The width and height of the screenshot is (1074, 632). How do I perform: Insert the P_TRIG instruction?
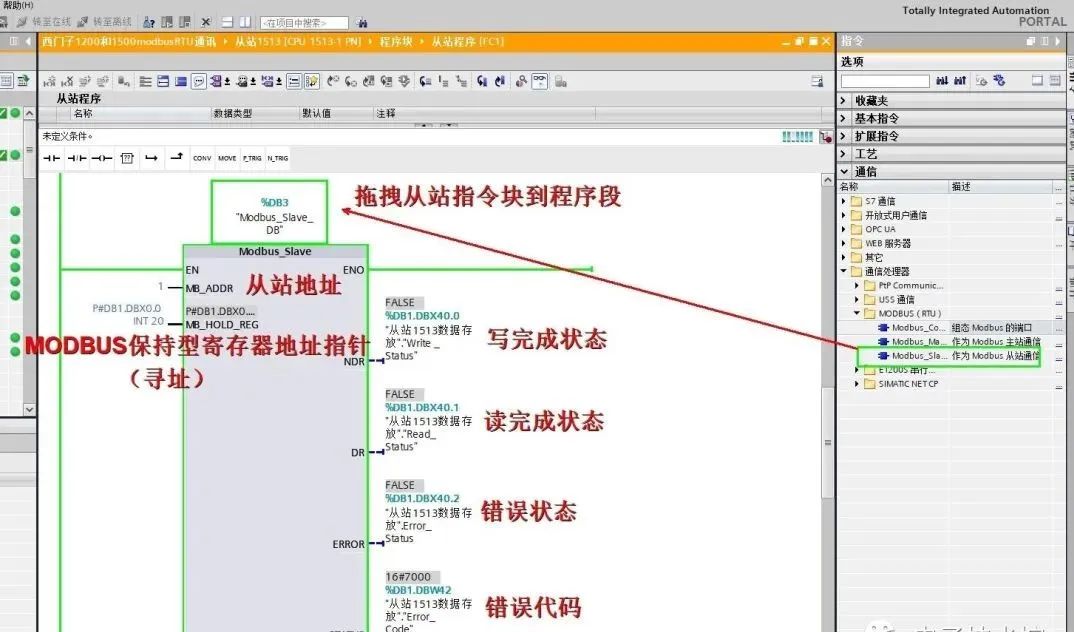click(x=252, y=158)
